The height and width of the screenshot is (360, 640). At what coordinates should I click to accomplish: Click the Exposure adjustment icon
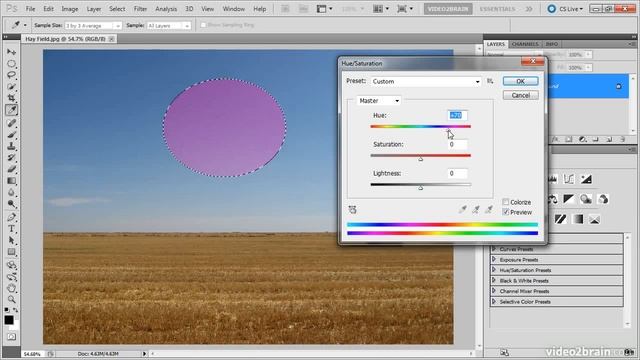[x=586, y=179]
